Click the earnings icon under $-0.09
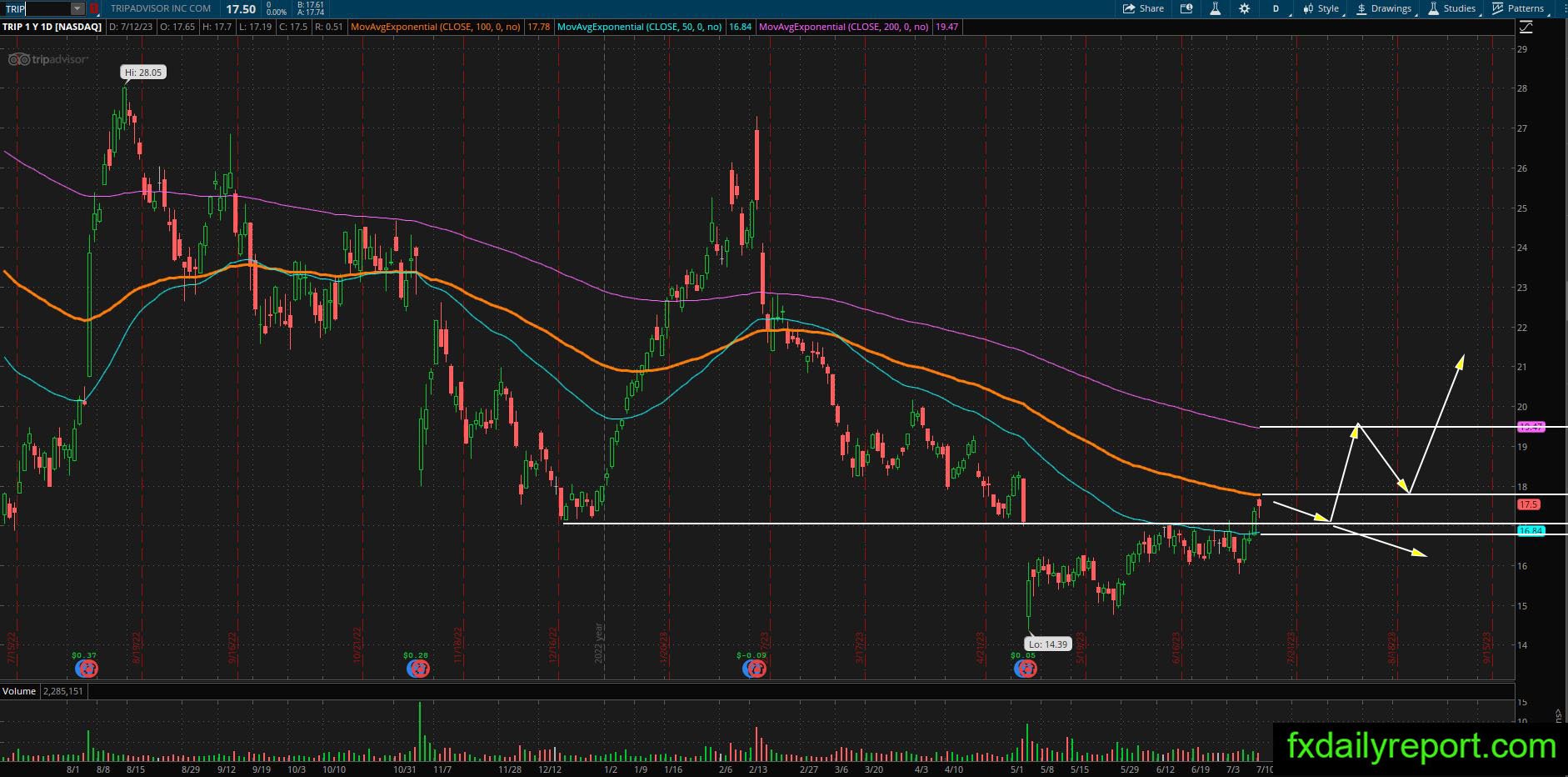This screenshot has width=1568, height=777. pyautogui.click(x=755, y=669)
